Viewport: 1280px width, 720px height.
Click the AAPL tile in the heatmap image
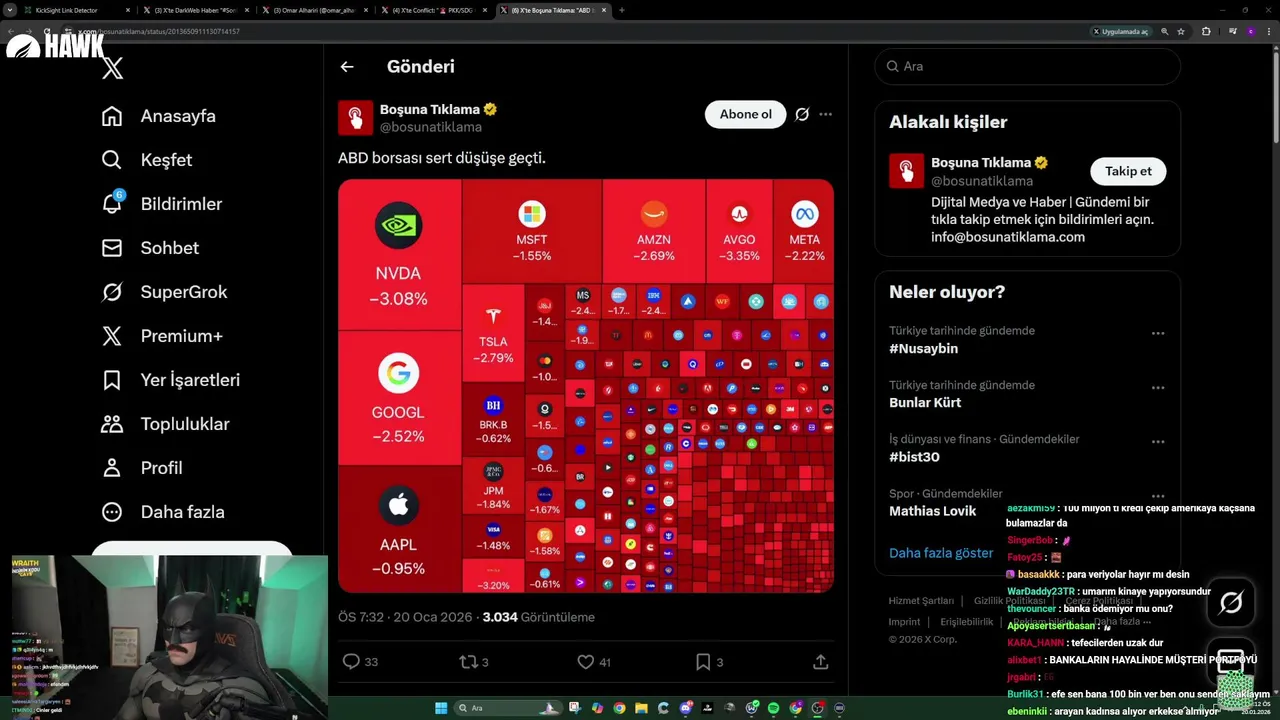coord(399,529)
